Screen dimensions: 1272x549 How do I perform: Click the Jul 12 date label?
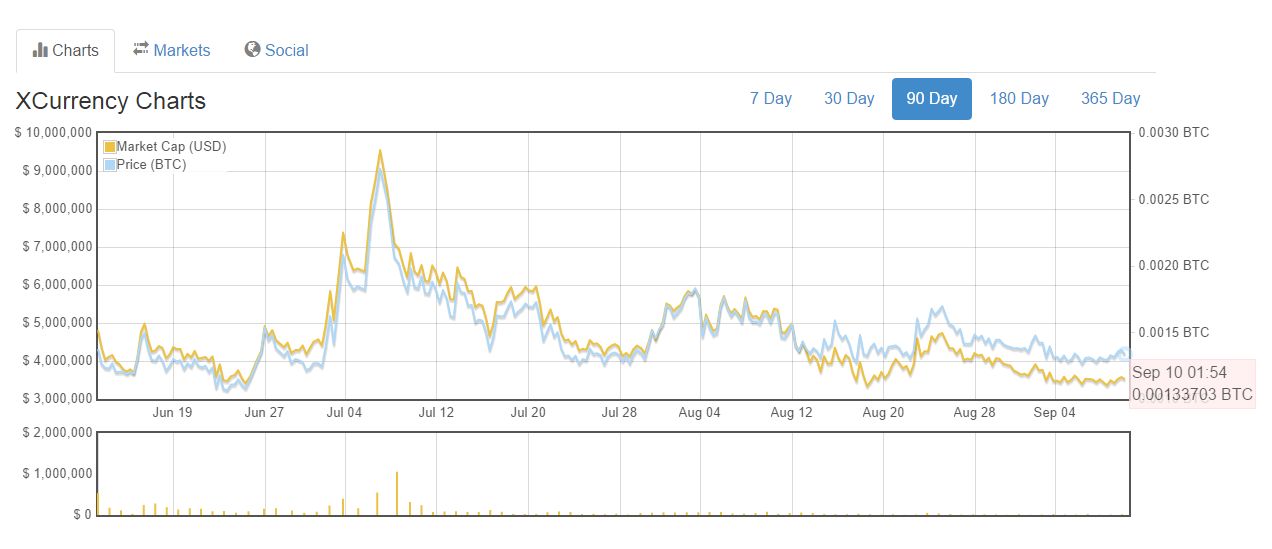(436, 412)
